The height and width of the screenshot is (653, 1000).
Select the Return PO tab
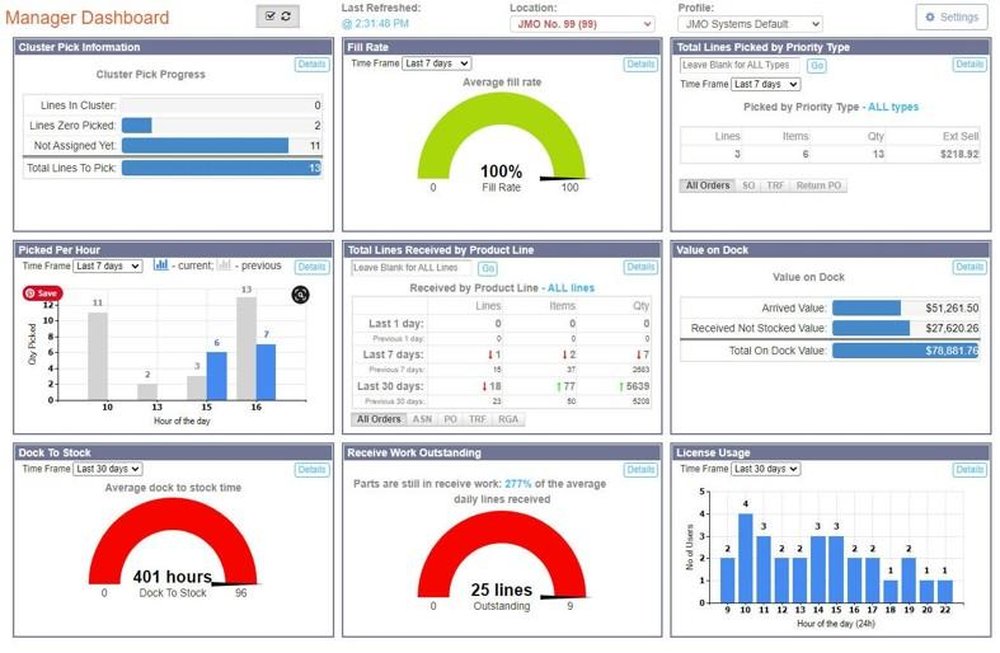(x=818, y=186)
